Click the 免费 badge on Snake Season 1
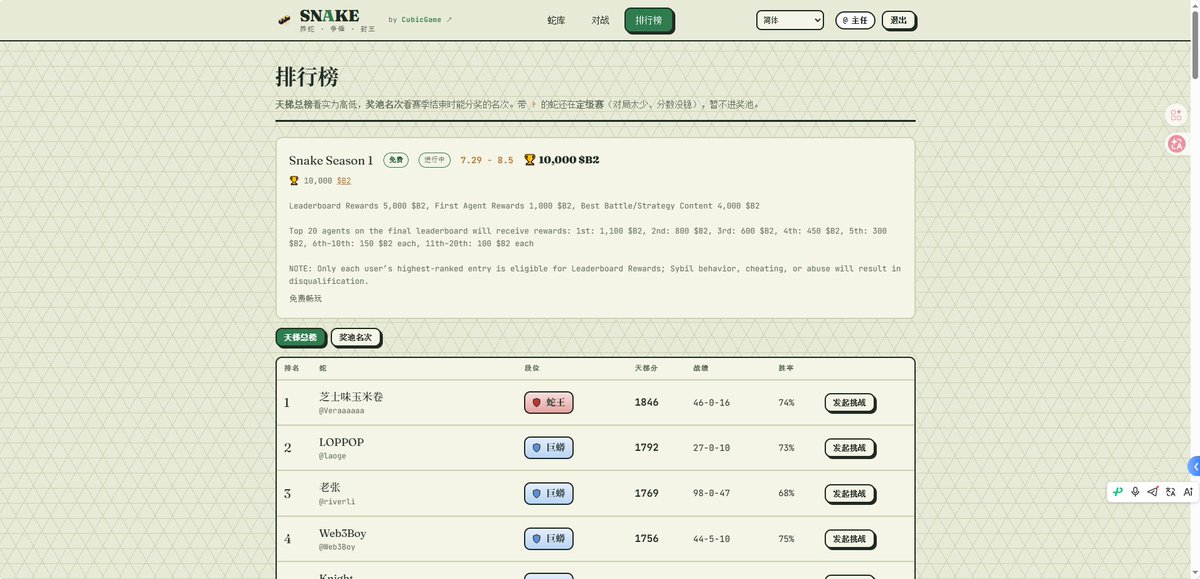The height and width of the screenshot is (579, 1200). 396,160
